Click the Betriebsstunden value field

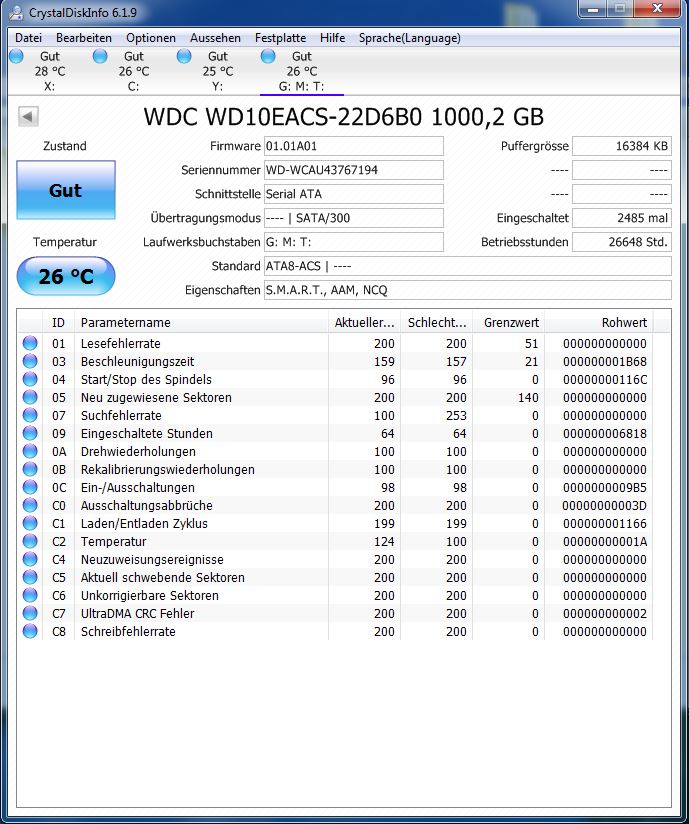click(x=622, y=242)
